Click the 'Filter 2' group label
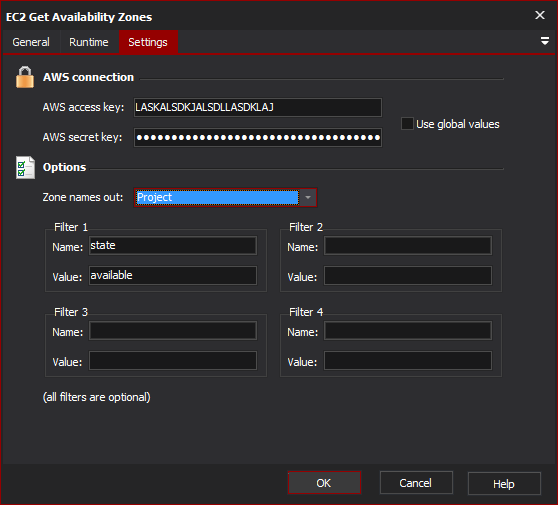The height and width of the screenshot is (505, 558). [x=306, y=227]
